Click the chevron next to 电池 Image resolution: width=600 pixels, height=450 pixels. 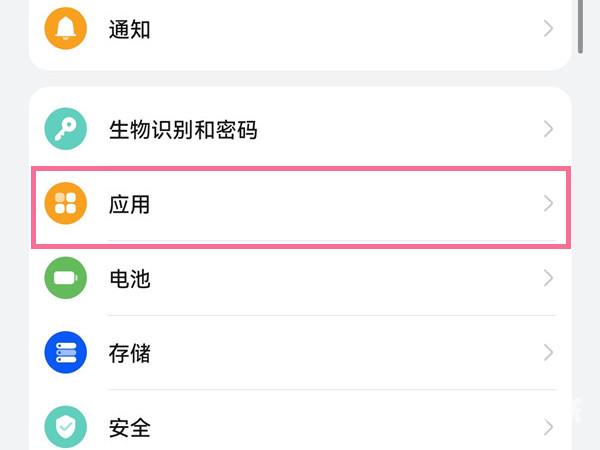click(548, 278)
